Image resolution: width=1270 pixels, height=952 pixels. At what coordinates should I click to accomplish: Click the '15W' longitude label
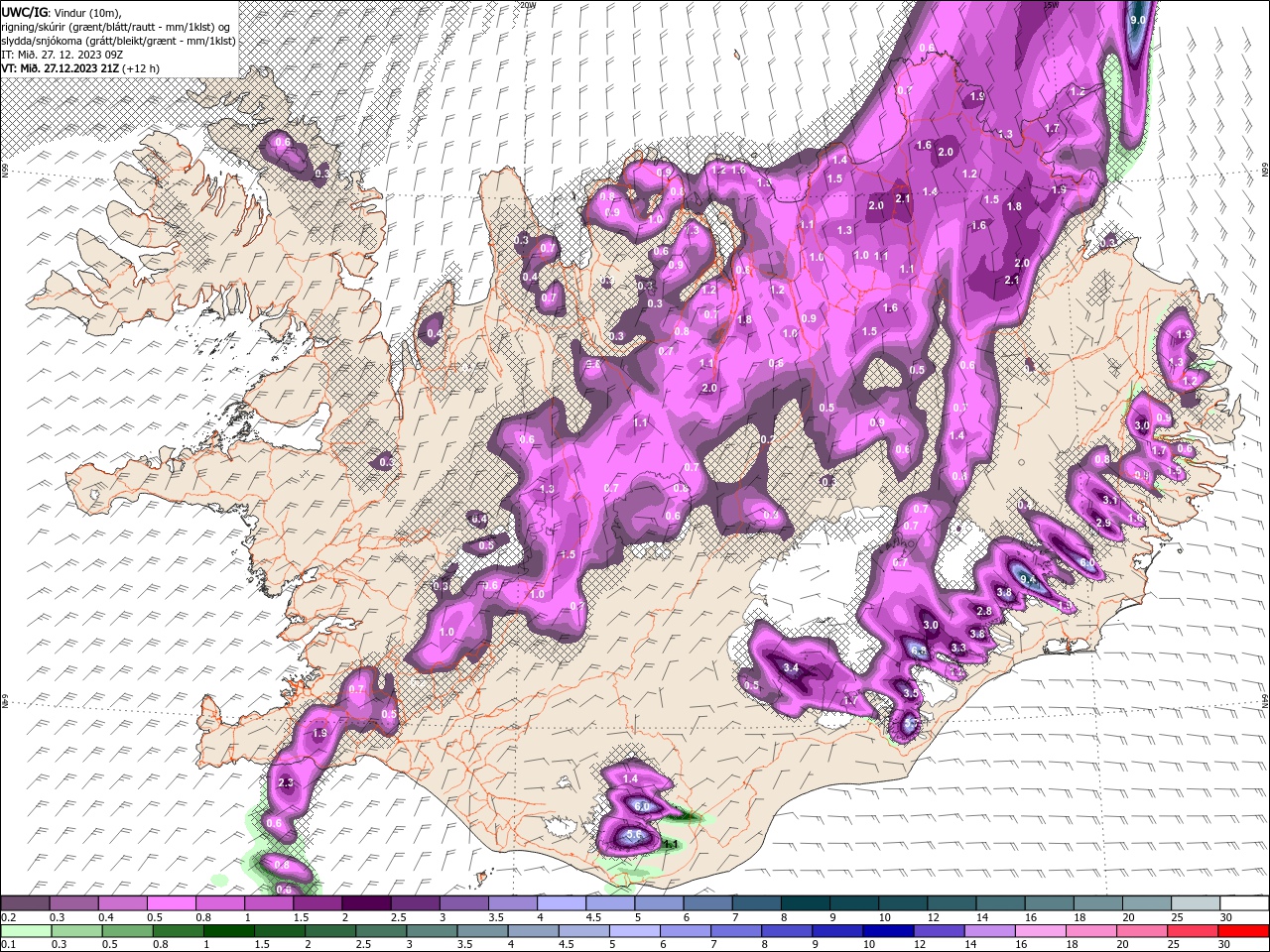tap(1051, 4)
